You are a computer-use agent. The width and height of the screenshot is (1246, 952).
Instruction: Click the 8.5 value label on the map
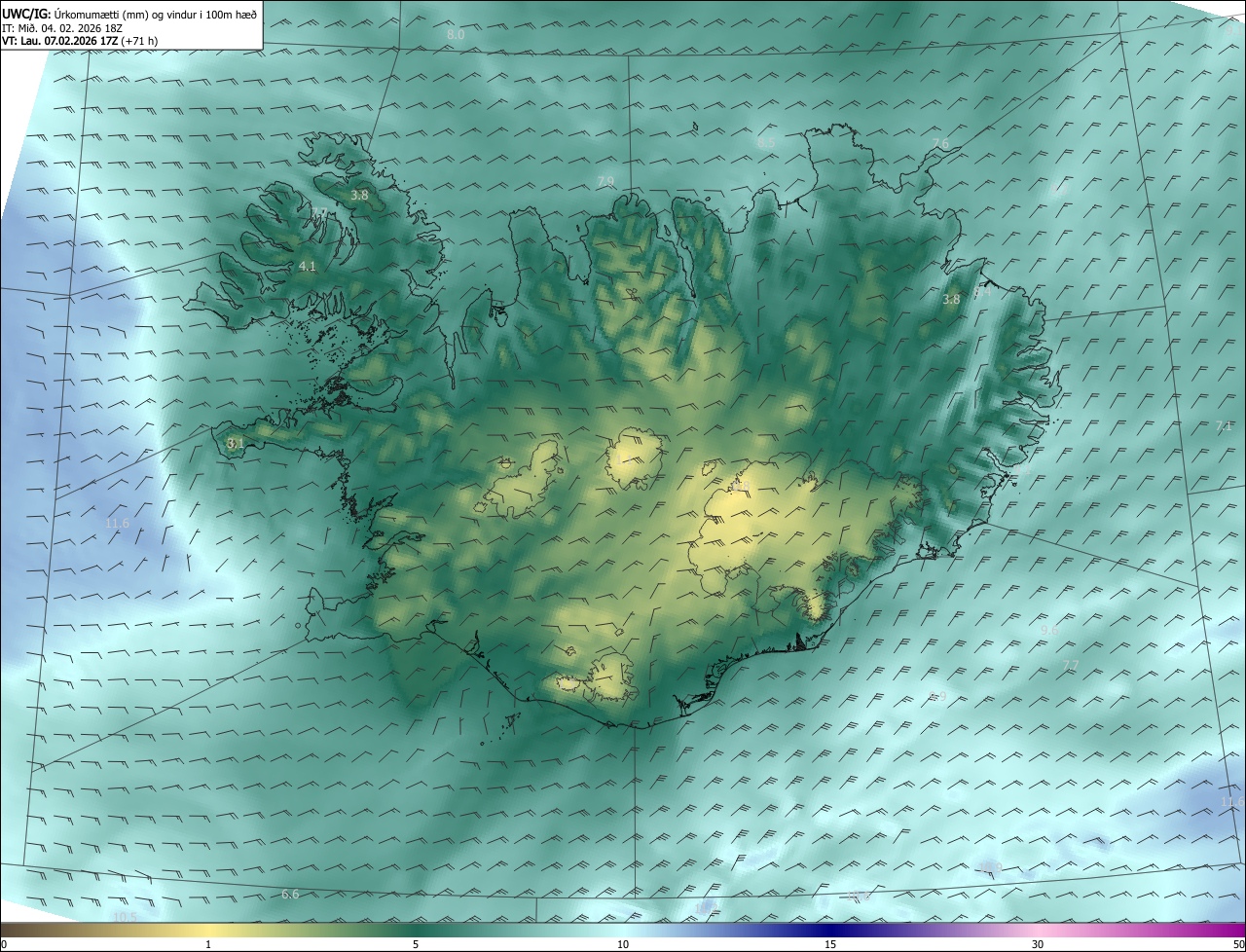click(767, 143)
